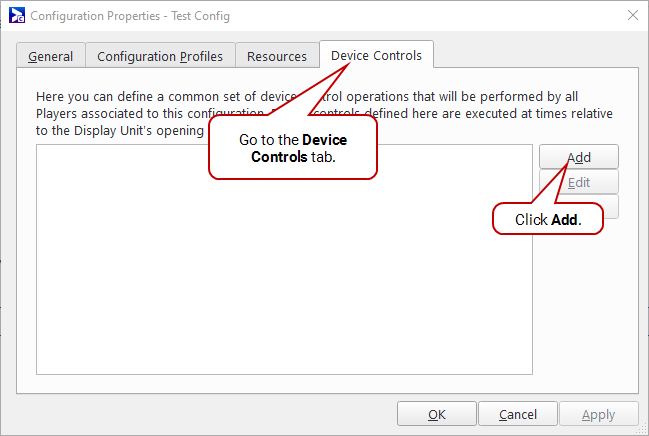
Task: Open the Configuration Profiles tab
Action: point(160,56)
